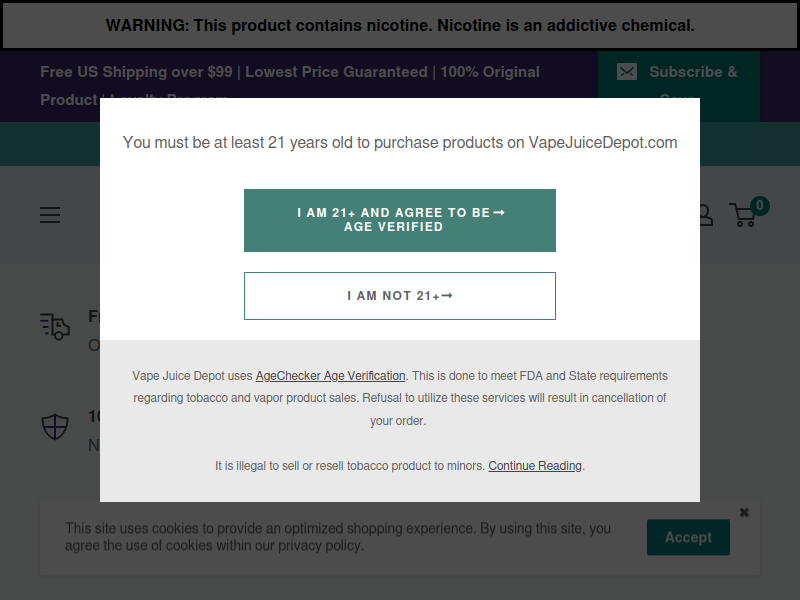This screenshot has width=800, height=600.
Task: Select the I AM NOT 21+ button
Action: pyautogui.click(x=399, y=296)
